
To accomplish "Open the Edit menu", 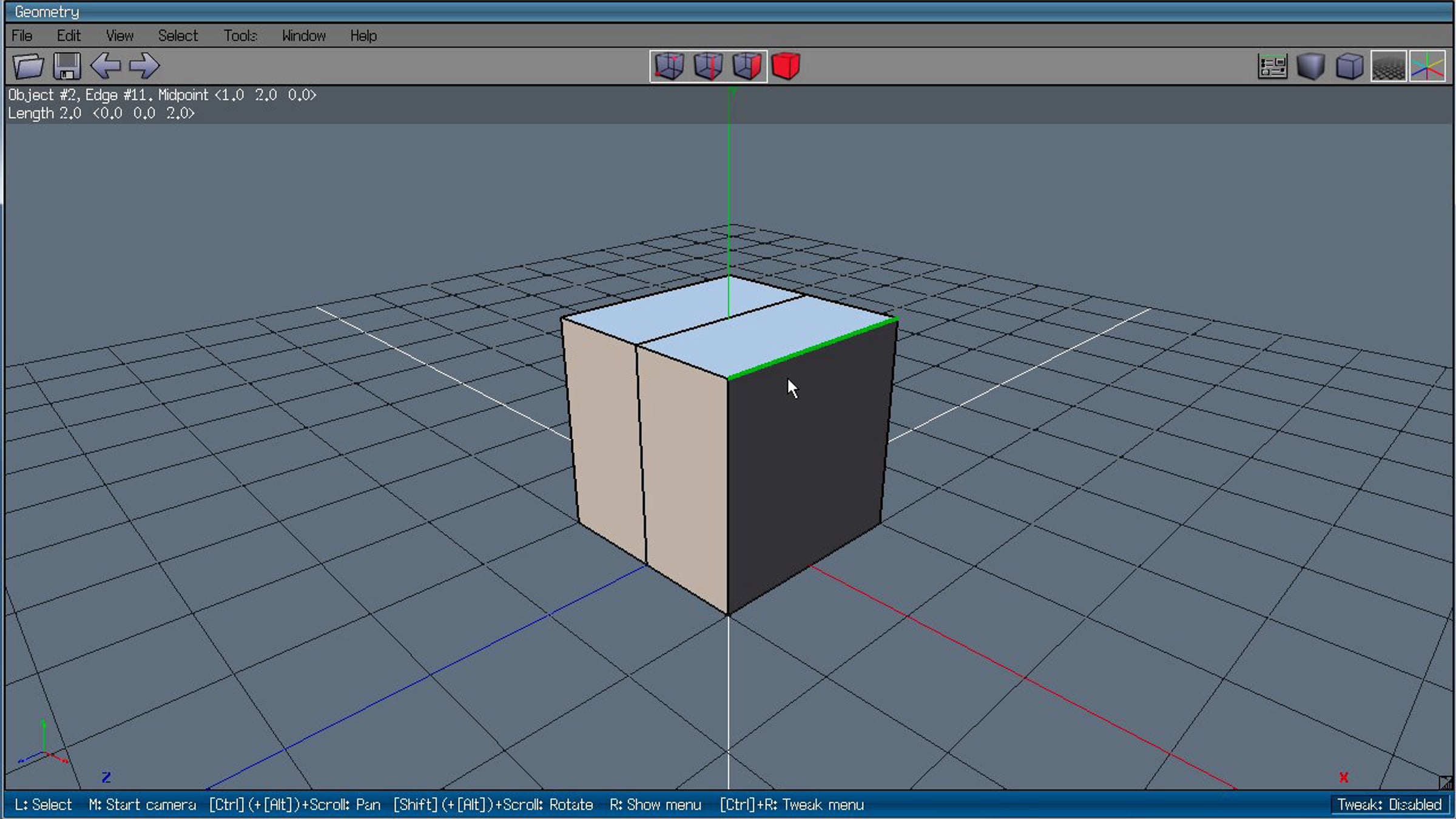I will pyautogui.click(x=69, y=36).
